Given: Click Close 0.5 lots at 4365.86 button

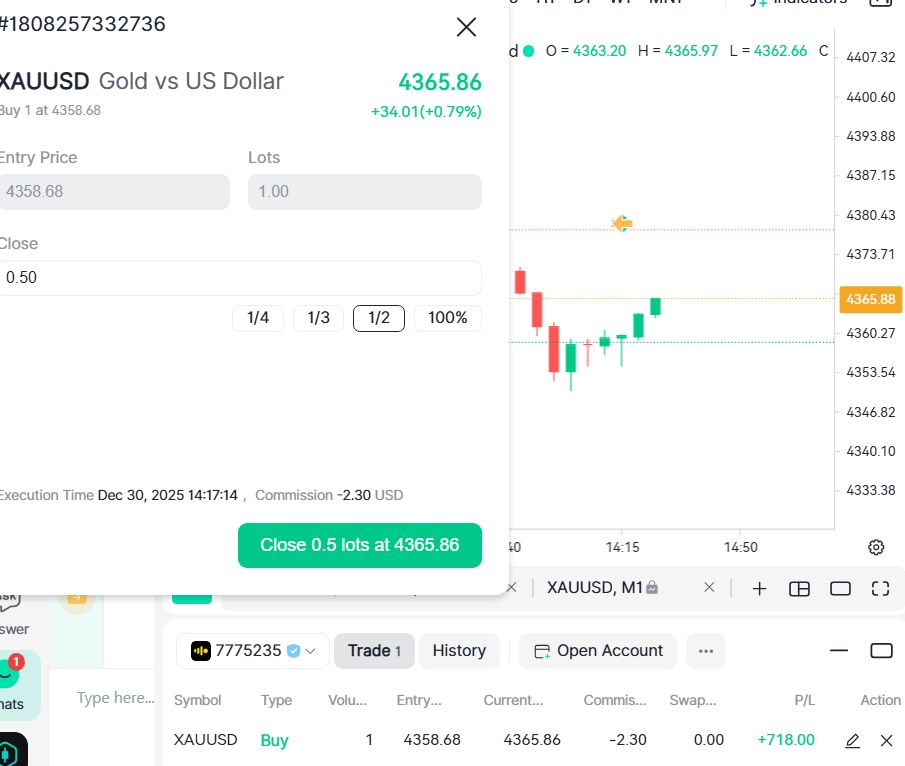Looking at the screenshot, I should point(359,545).
